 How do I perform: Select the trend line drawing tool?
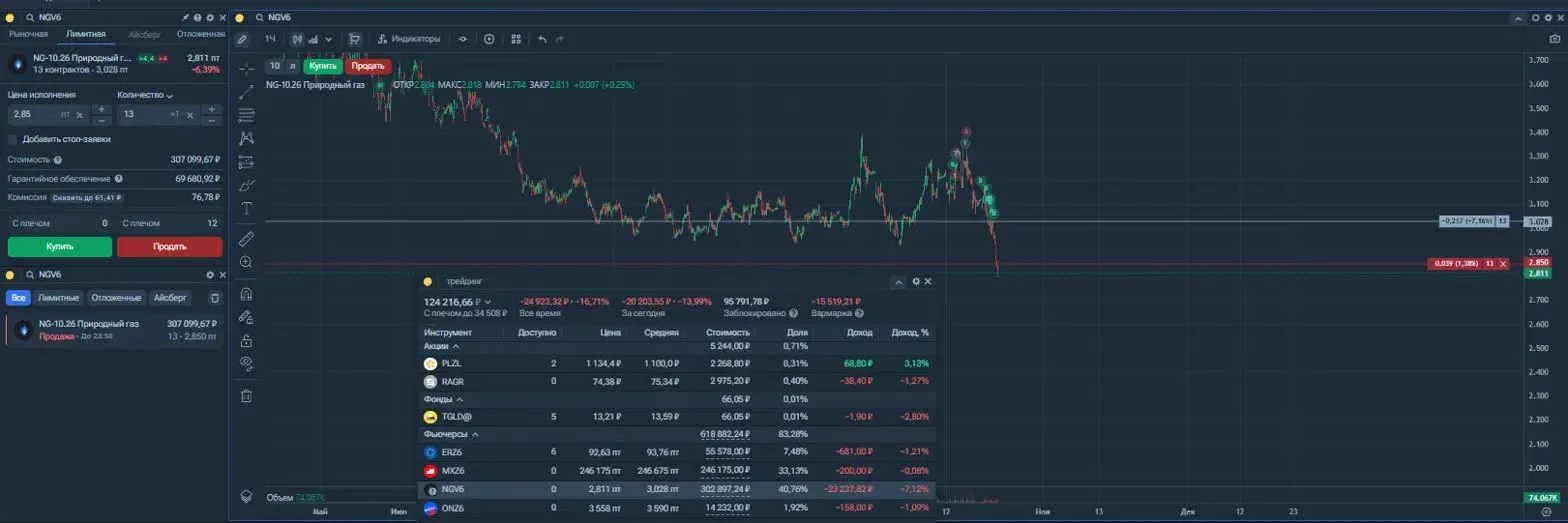click(246, 92)
